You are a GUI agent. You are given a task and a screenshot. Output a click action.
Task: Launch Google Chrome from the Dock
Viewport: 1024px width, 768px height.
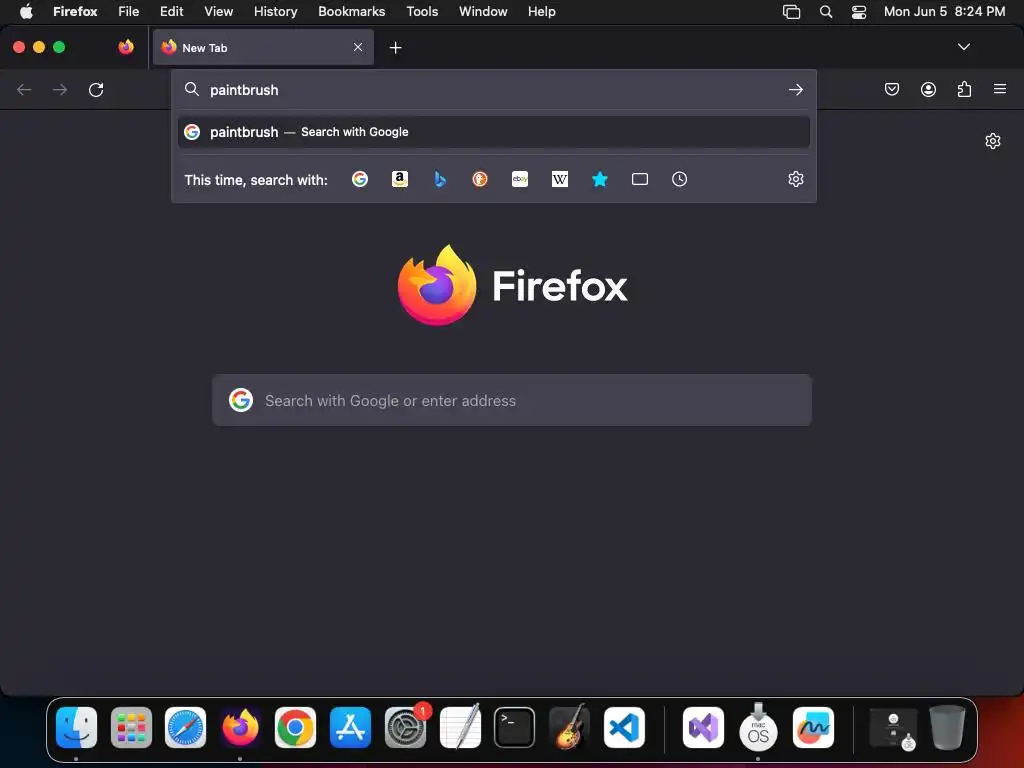(x=295, y=728)
